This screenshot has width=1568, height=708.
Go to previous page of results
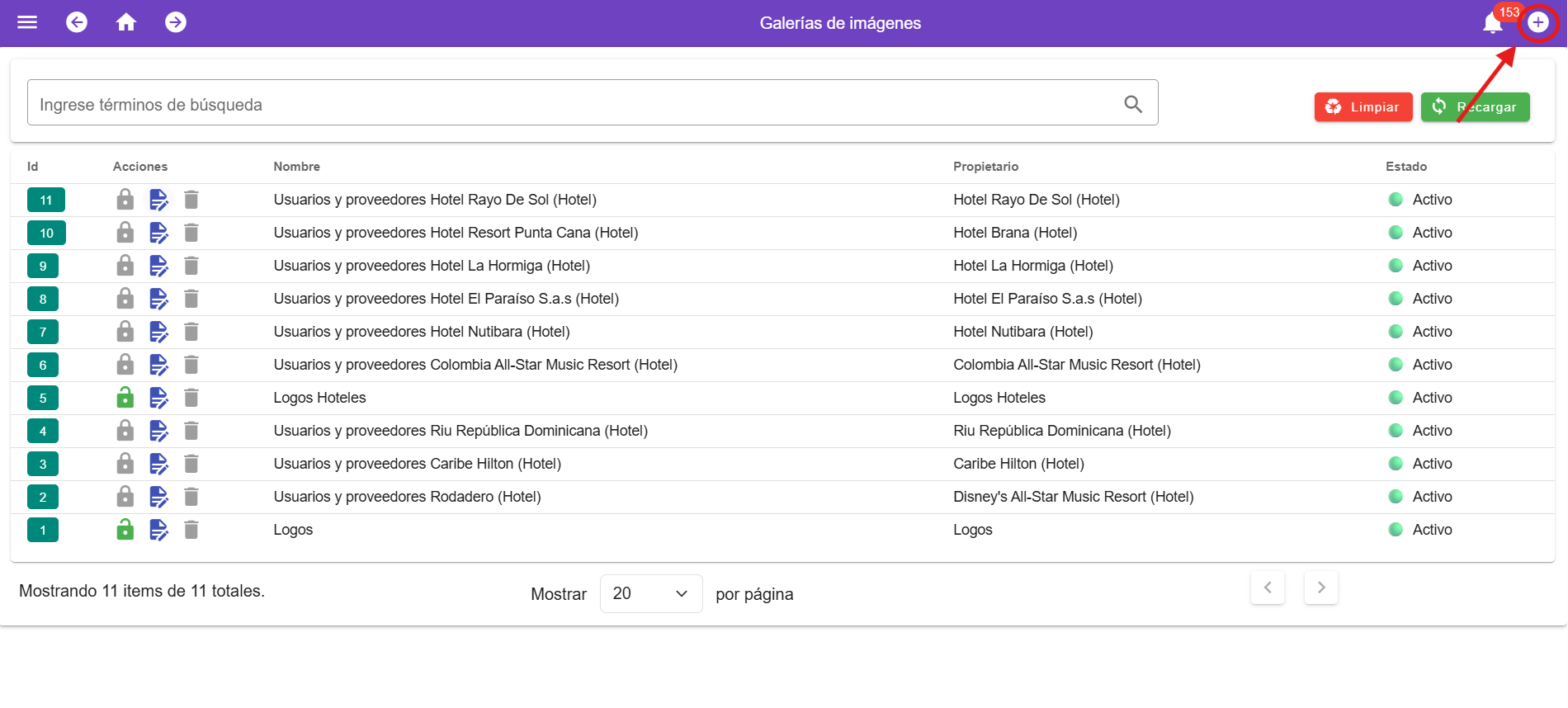[1268, 588]
